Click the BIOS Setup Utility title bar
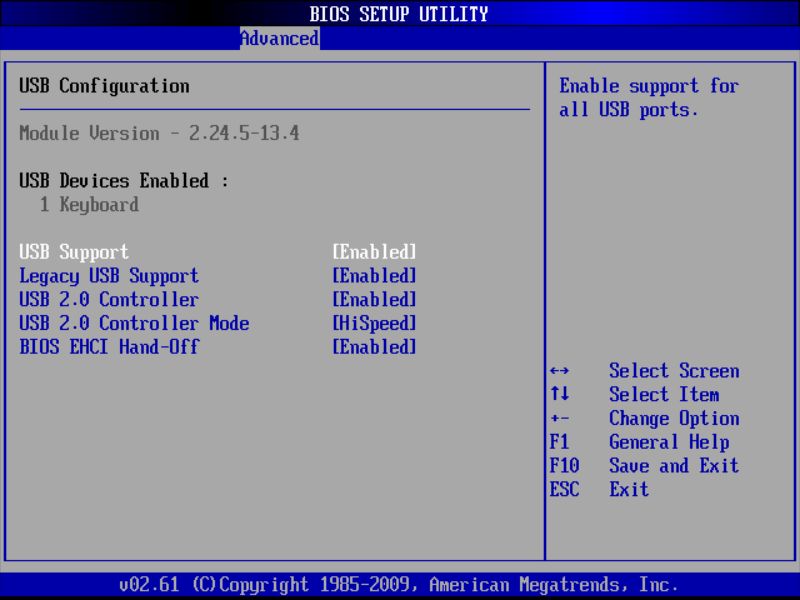This screenshot has width=800, height=600. click(x=399, y=13)
